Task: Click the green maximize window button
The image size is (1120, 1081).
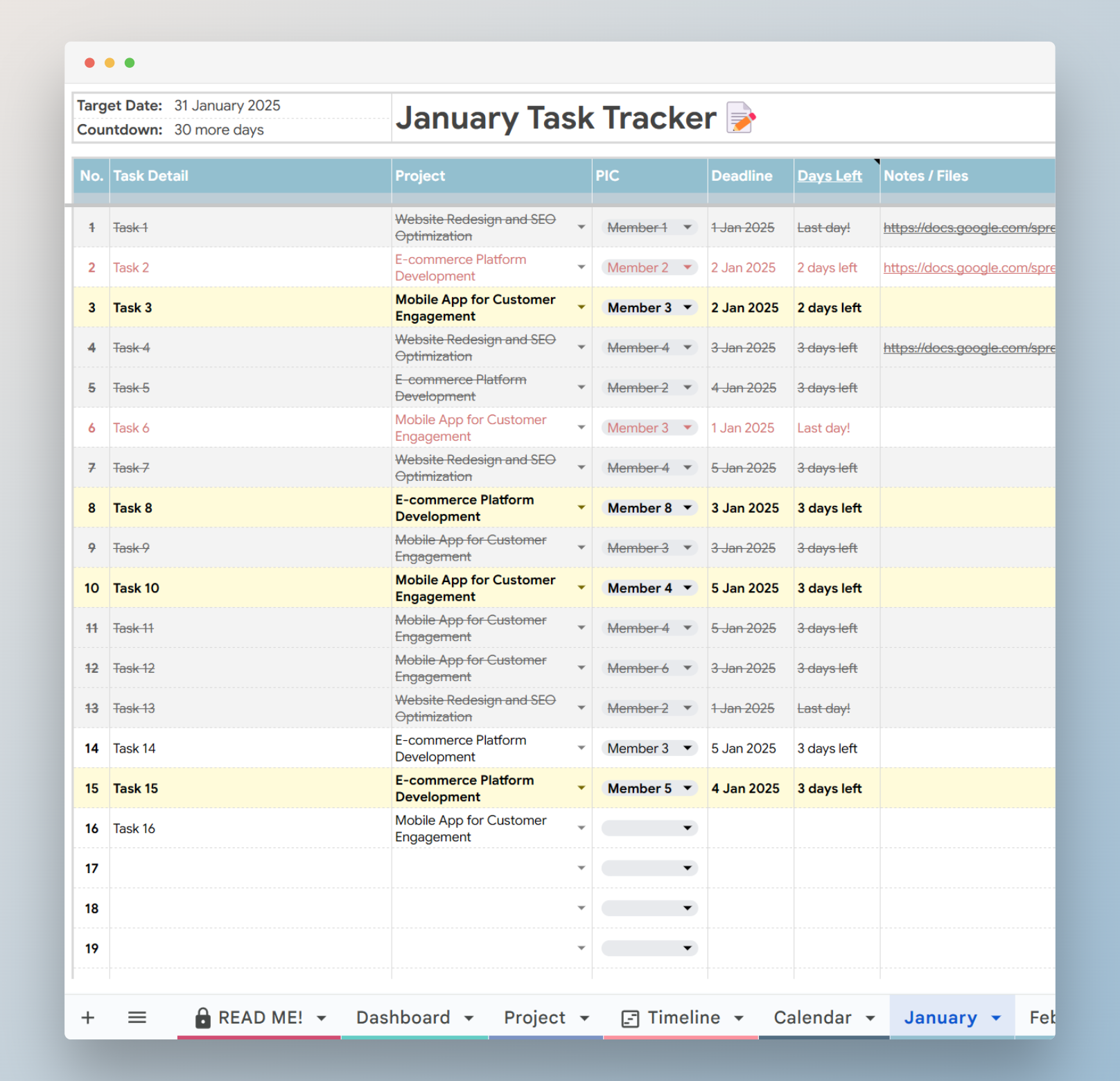Action: click(130, 63)
